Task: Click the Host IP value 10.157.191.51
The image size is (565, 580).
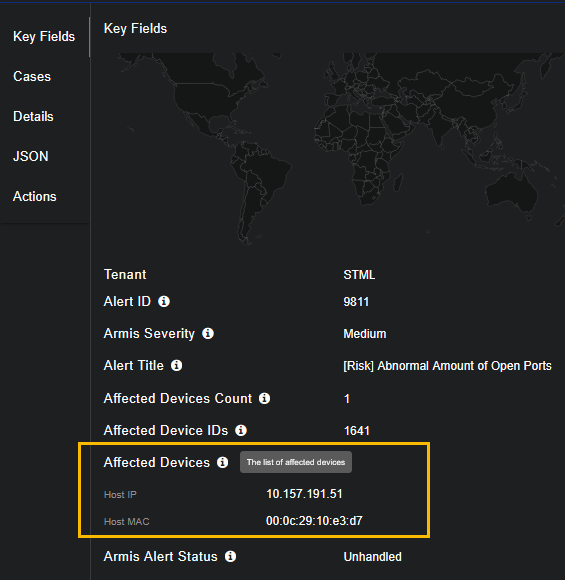Action: (x=304, y=494)
